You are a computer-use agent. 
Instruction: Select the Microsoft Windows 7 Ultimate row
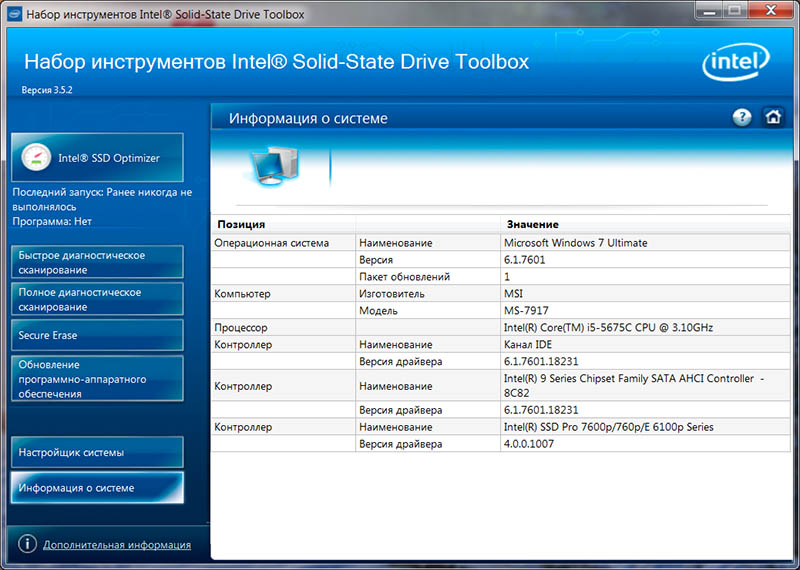point(575,243)
